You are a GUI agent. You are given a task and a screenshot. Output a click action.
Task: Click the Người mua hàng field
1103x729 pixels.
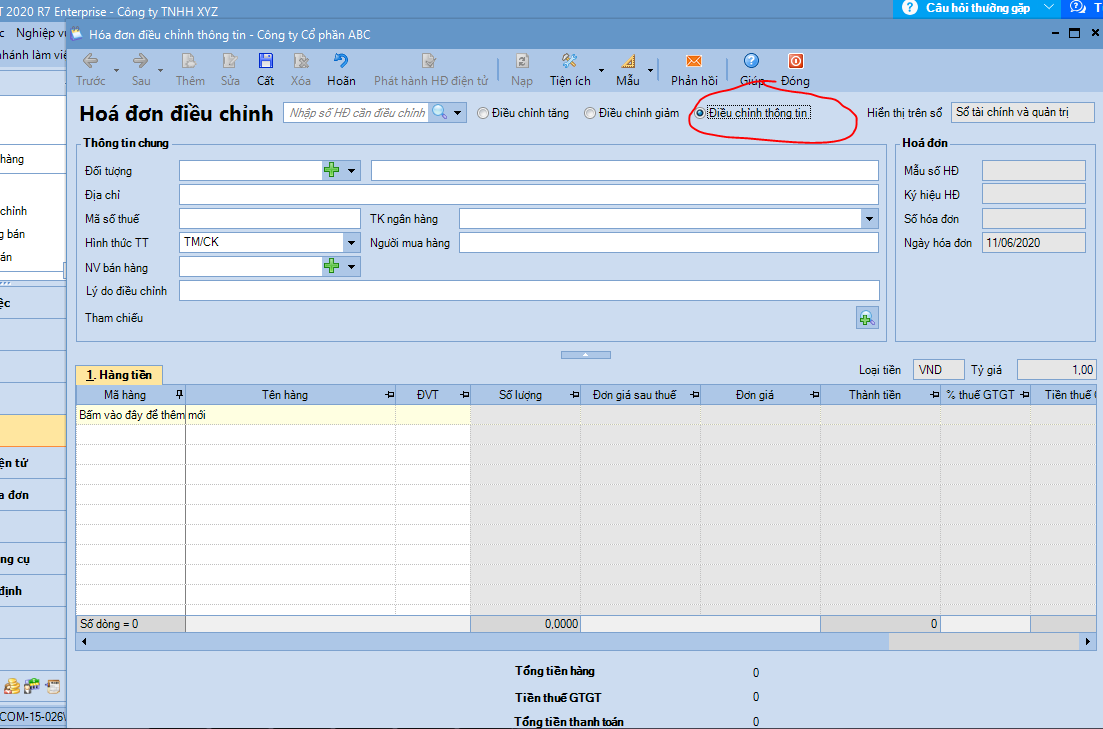pyautogui.click(x=669, y=243)
